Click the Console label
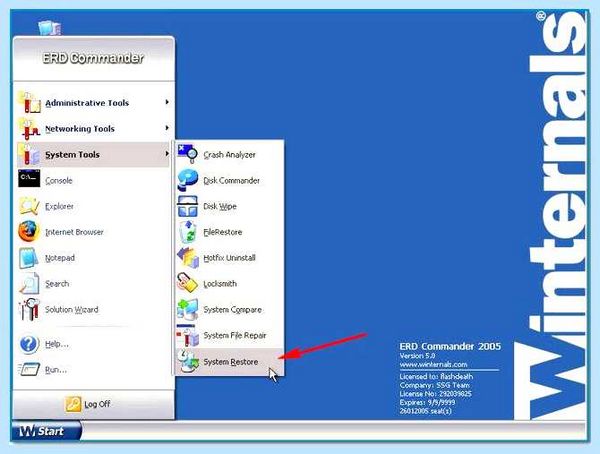 tap(59, 180)
